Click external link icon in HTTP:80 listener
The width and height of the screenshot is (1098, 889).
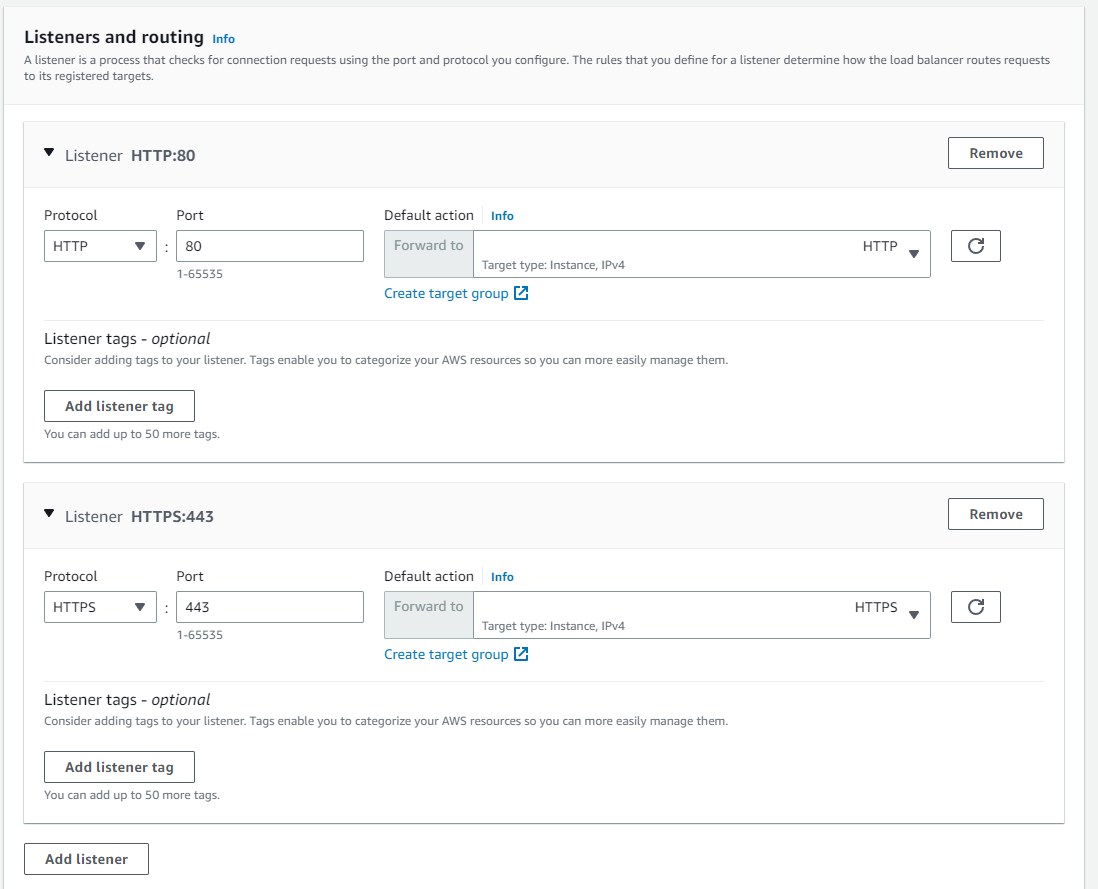521,293
